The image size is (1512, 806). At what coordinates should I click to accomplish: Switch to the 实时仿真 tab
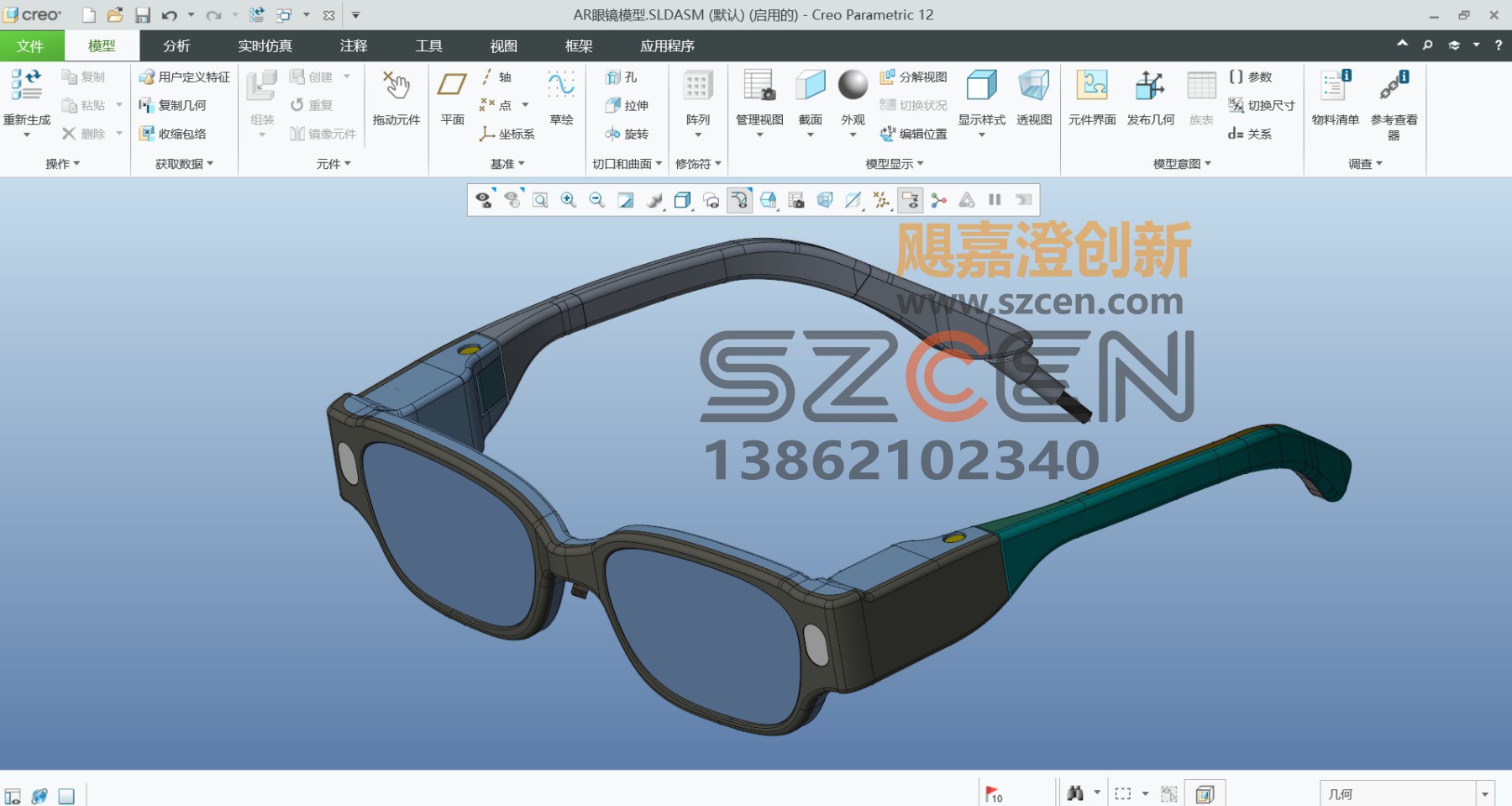265,46
